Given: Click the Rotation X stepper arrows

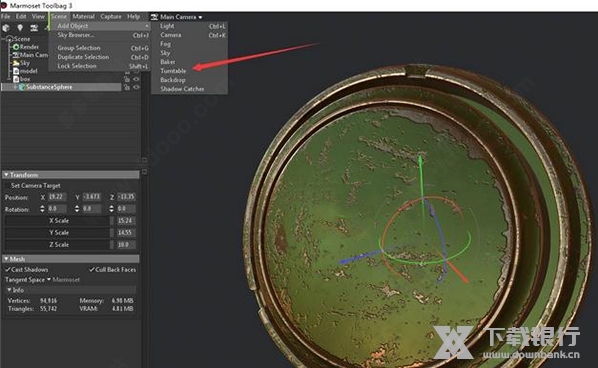Looking at the screenshot, I should [42, 209].
